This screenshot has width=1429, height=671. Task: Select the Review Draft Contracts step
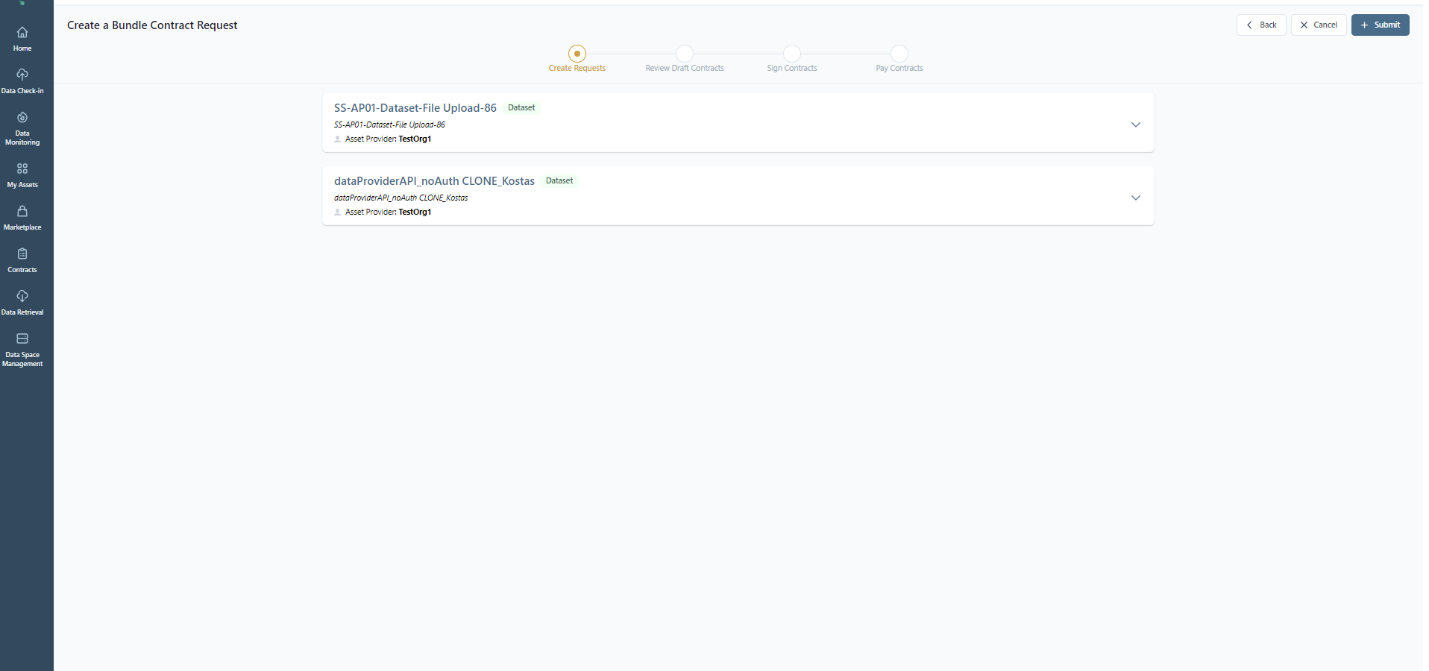pos(684,53)
